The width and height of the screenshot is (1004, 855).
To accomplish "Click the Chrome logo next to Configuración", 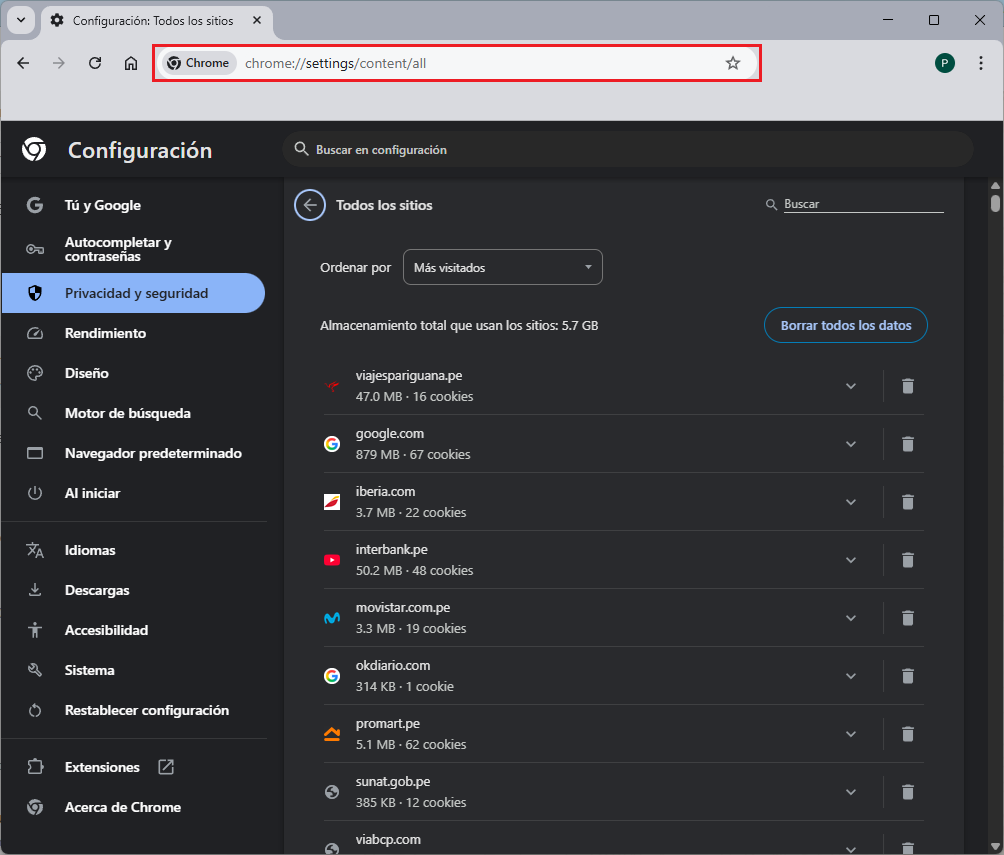I will pyautogui.click(x=34, y=149).
